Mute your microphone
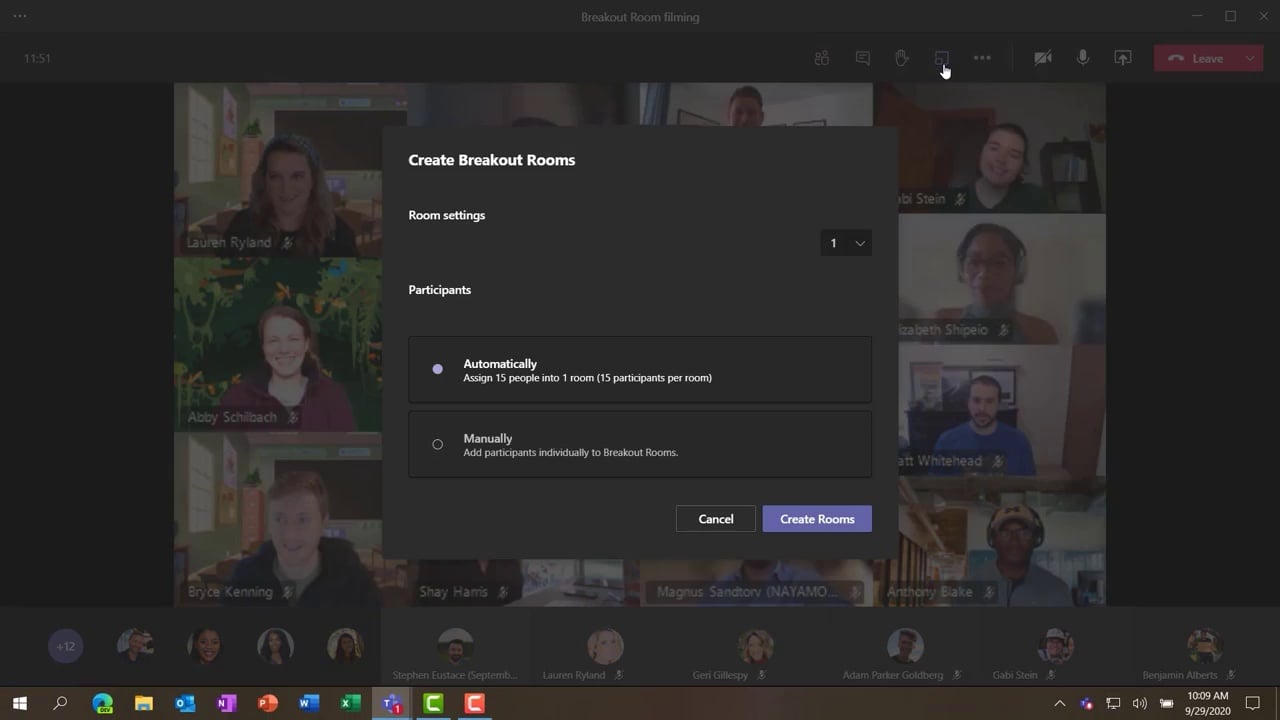 (1083, 57)
